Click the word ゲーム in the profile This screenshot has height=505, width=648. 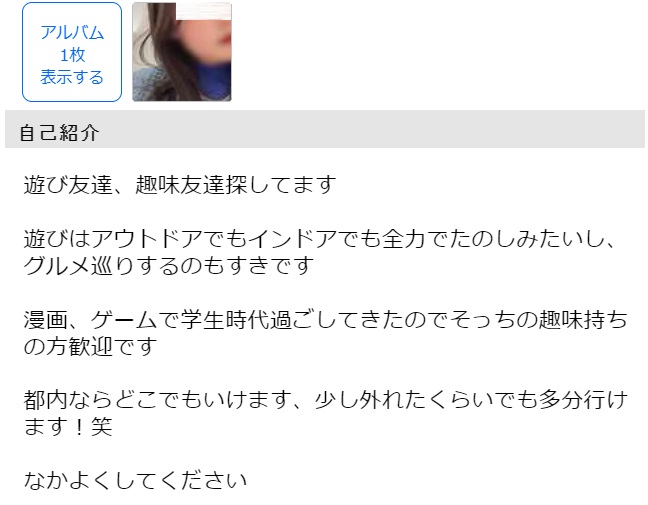(x=124, y=320)
